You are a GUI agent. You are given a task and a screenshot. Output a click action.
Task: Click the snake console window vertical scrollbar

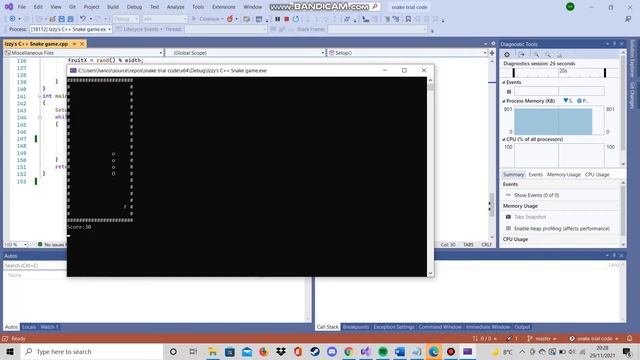point(430,177)
